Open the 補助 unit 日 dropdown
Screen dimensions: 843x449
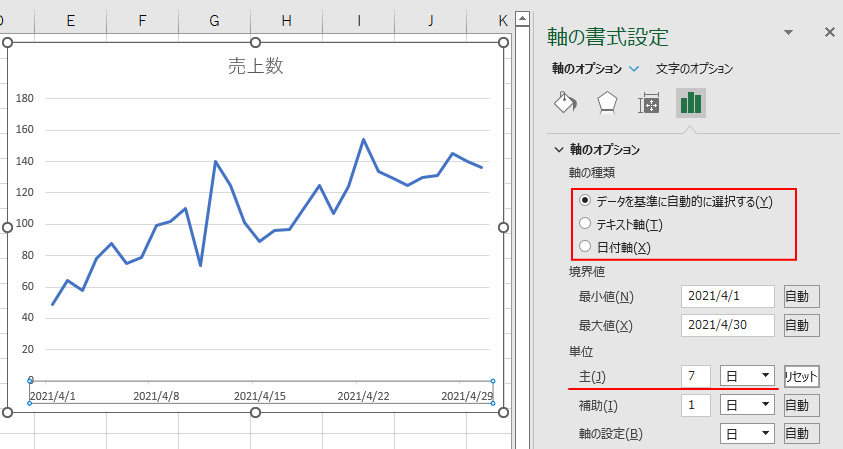(x=747, y=405)
